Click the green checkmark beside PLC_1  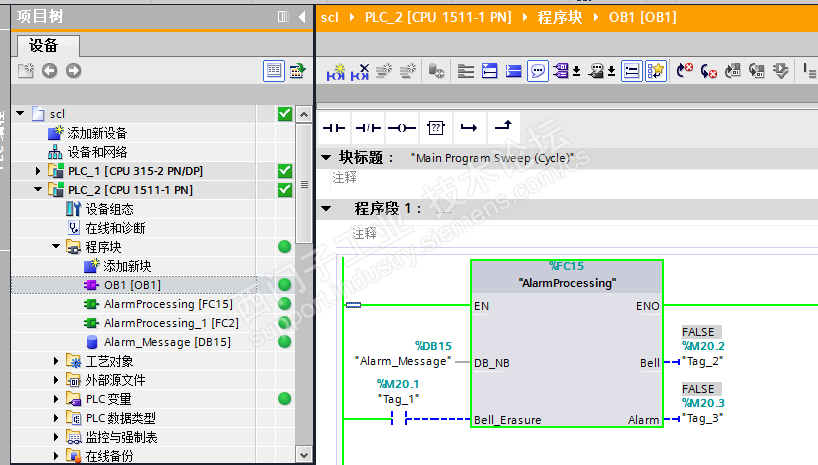285,171
